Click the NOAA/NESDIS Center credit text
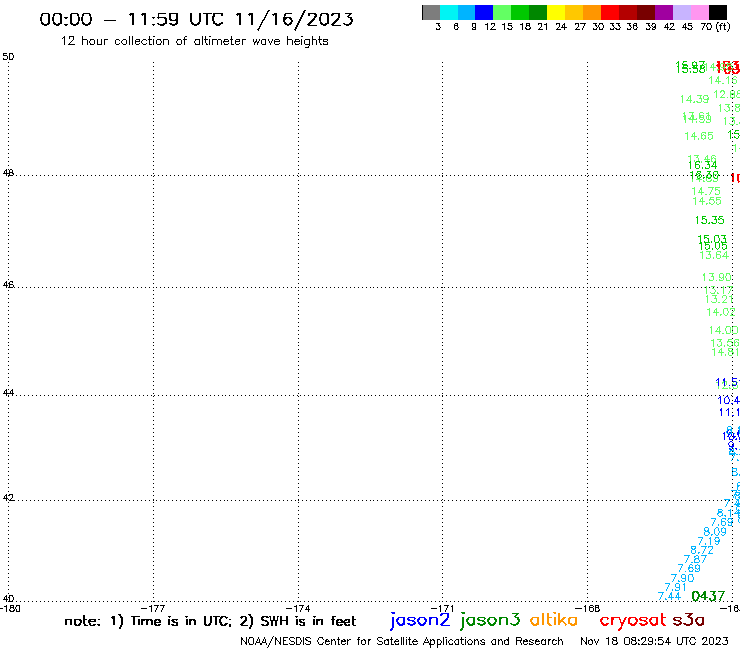740x650 pixels. [x=402, y=641]
